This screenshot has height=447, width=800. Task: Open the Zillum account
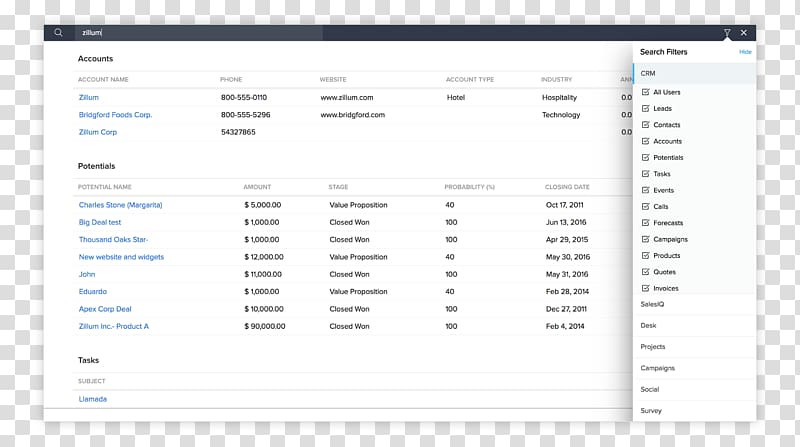[89, 97]
